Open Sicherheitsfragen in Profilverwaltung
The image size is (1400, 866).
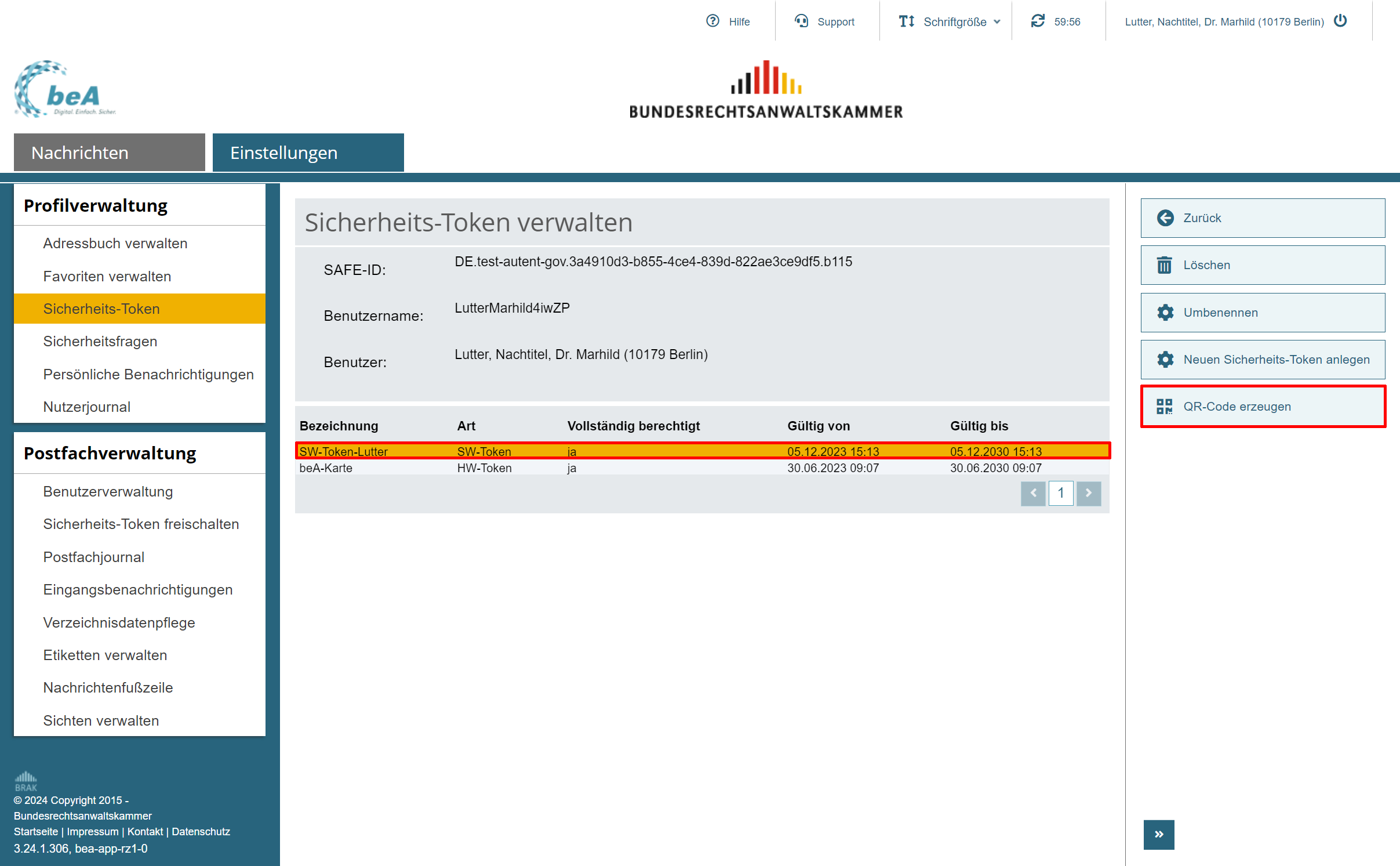100,341
